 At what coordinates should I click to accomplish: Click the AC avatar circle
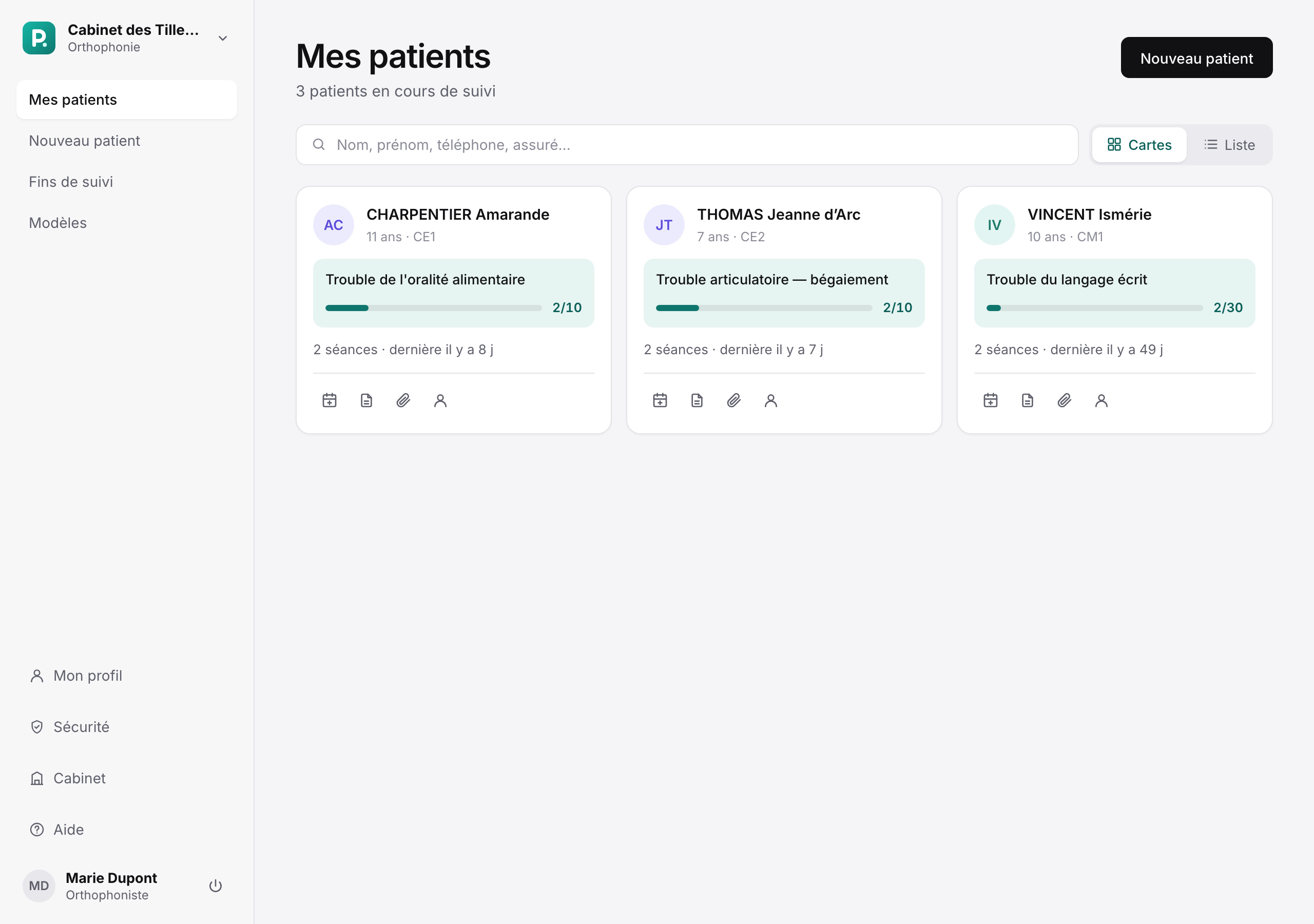click(x=334, y=225)
